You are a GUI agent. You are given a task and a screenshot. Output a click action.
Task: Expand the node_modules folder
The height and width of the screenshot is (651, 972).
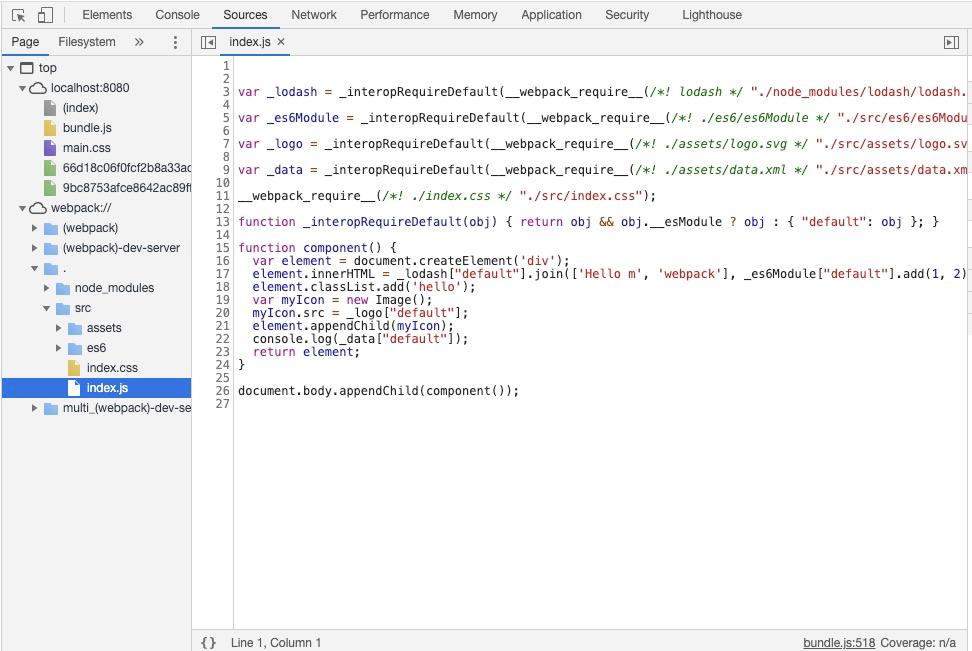pyautogui.click(x=46, y=288)
